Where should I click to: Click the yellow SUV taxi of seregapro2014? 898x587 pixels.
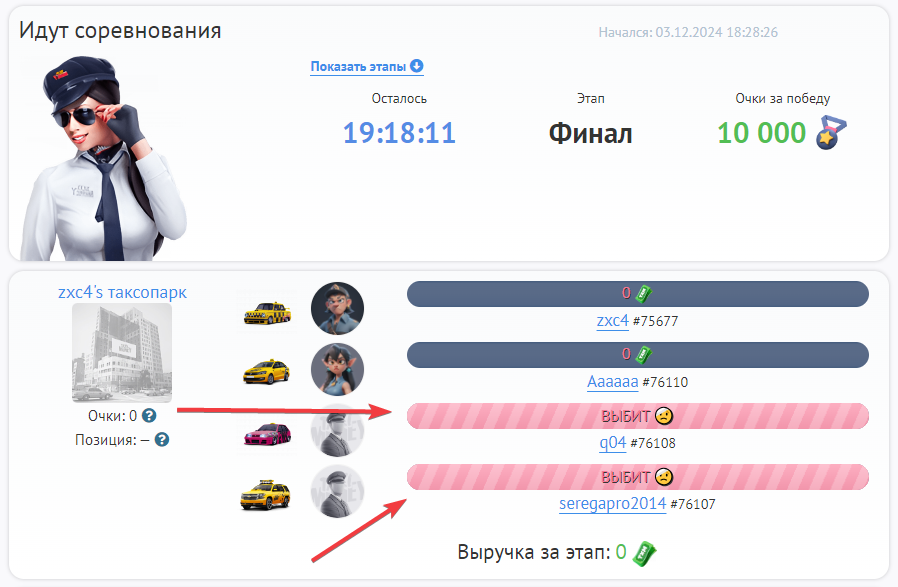[265, 495]
